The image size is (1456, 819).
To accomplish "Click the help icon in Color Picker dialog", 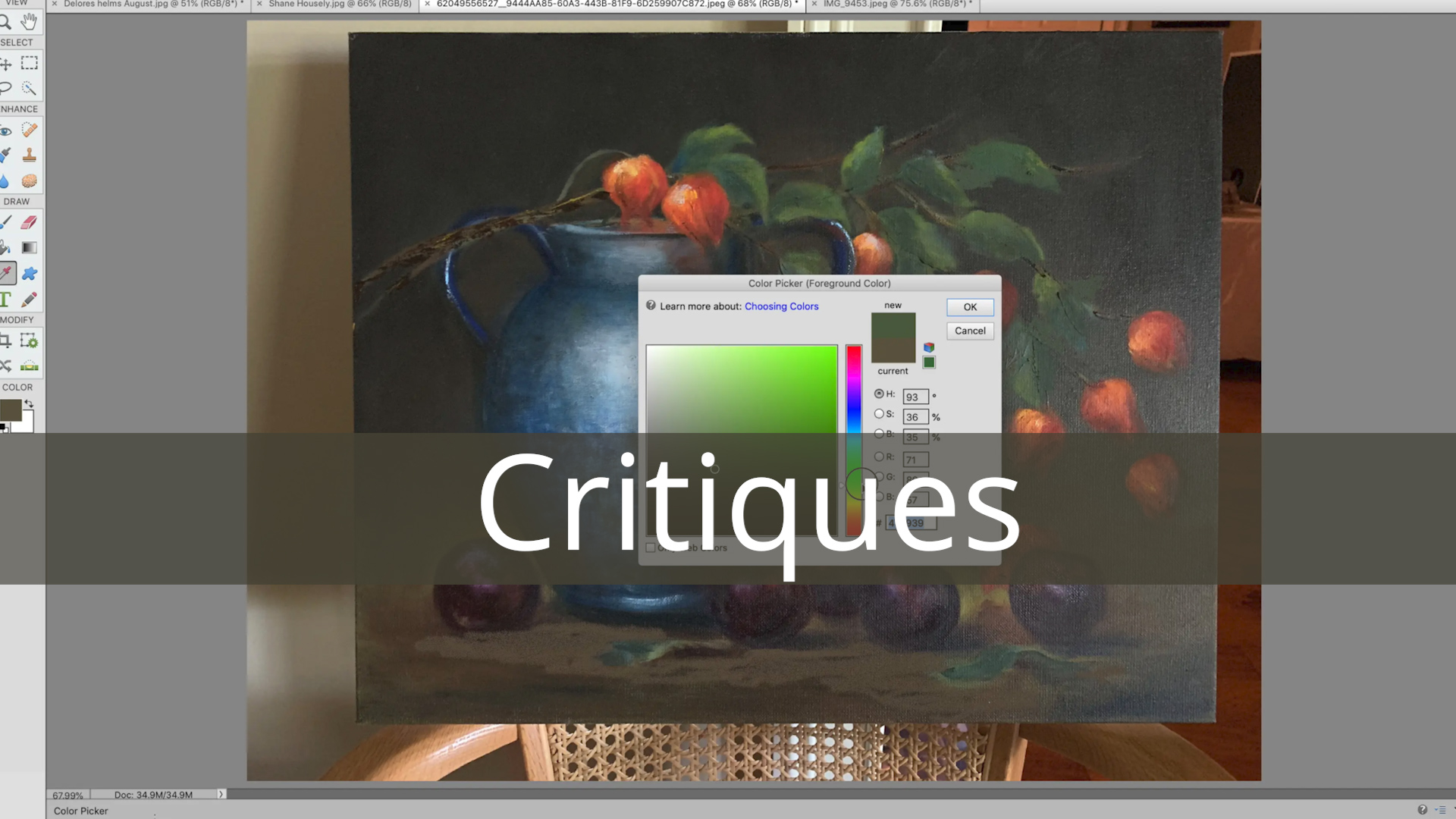I will (x=651, y=306).
